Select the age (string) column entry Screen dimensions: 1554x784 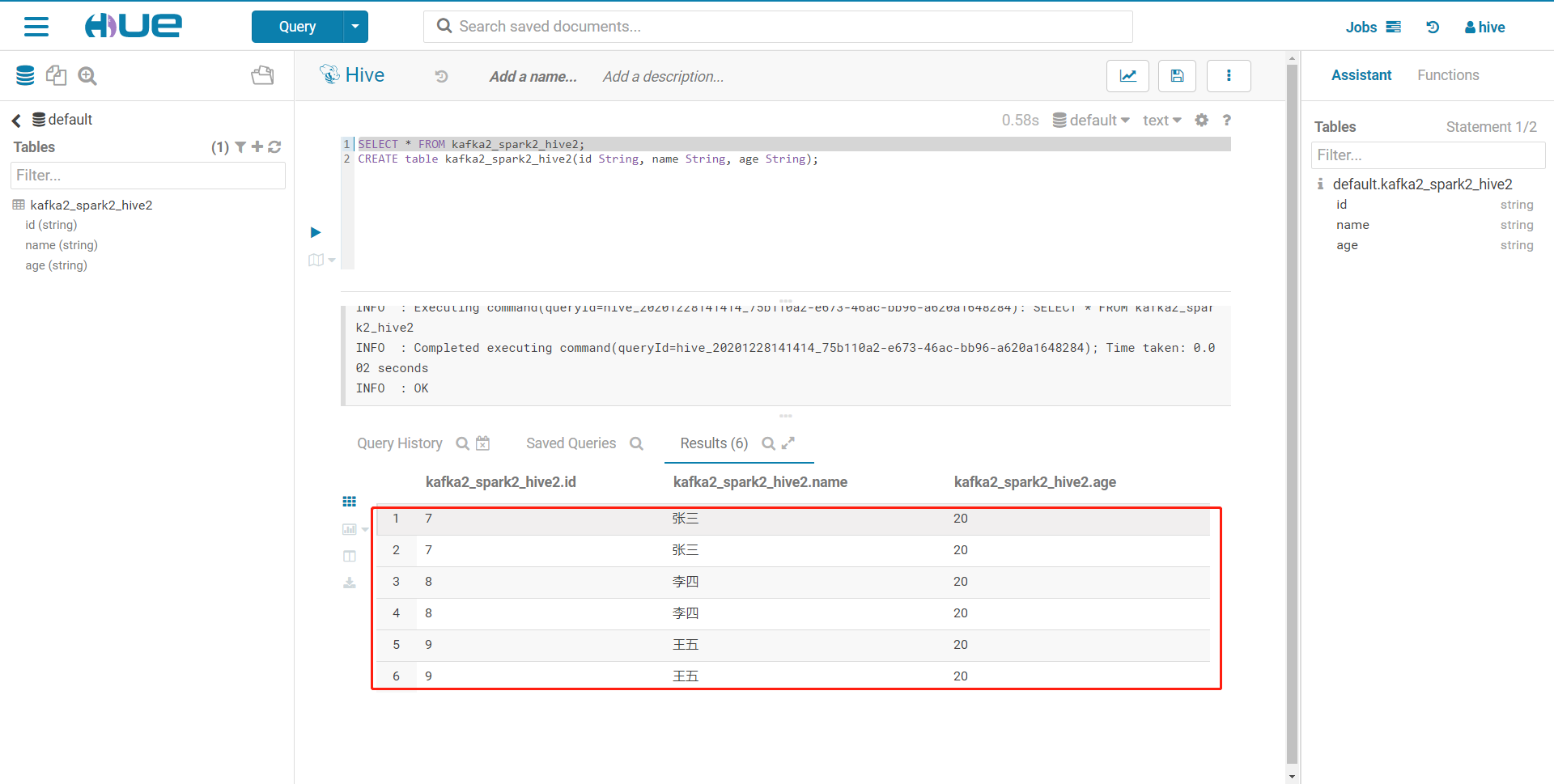tap(56, 265)
